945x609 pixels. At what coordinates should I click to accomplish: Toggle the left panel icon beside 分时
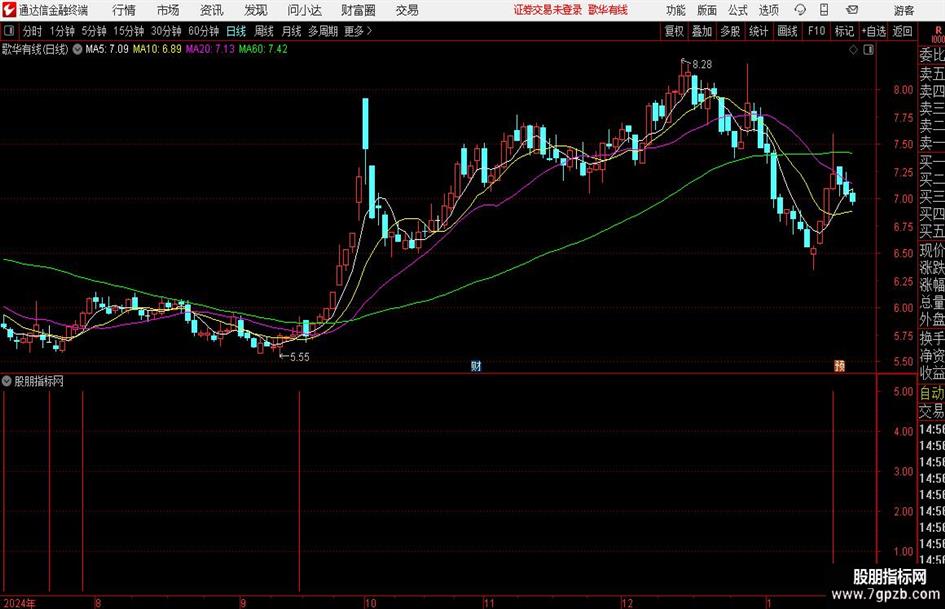tap(8, 31)
